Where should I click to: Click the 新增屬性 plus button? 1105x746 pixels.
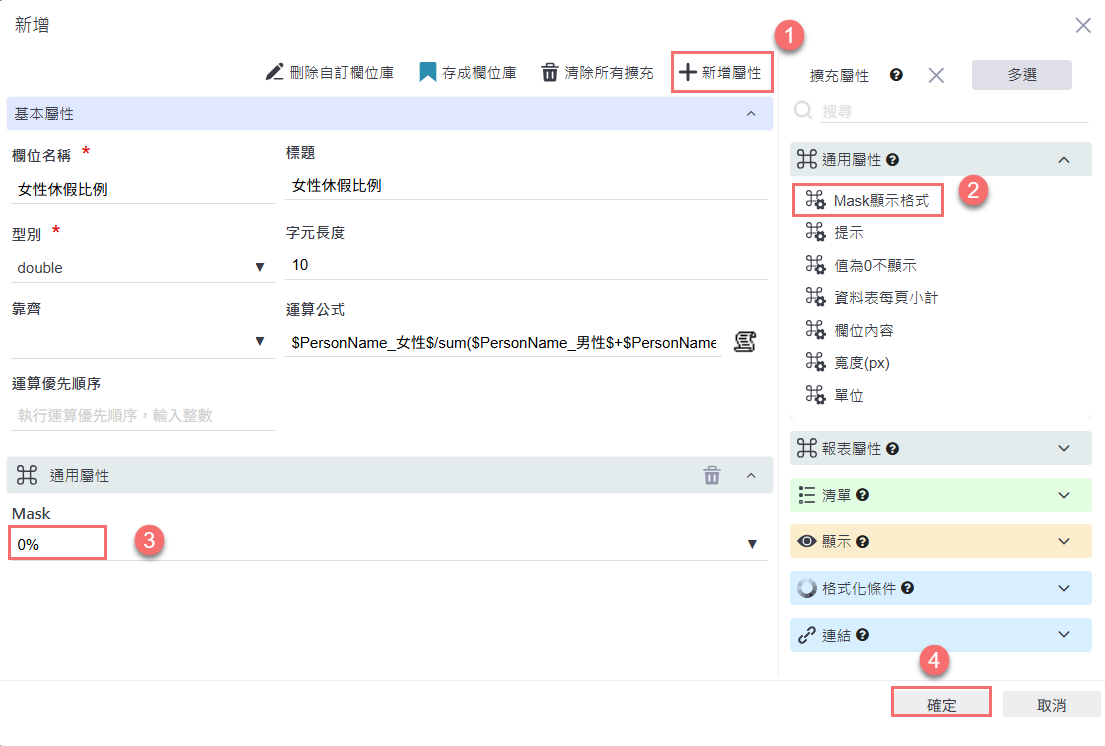point(721,73)
